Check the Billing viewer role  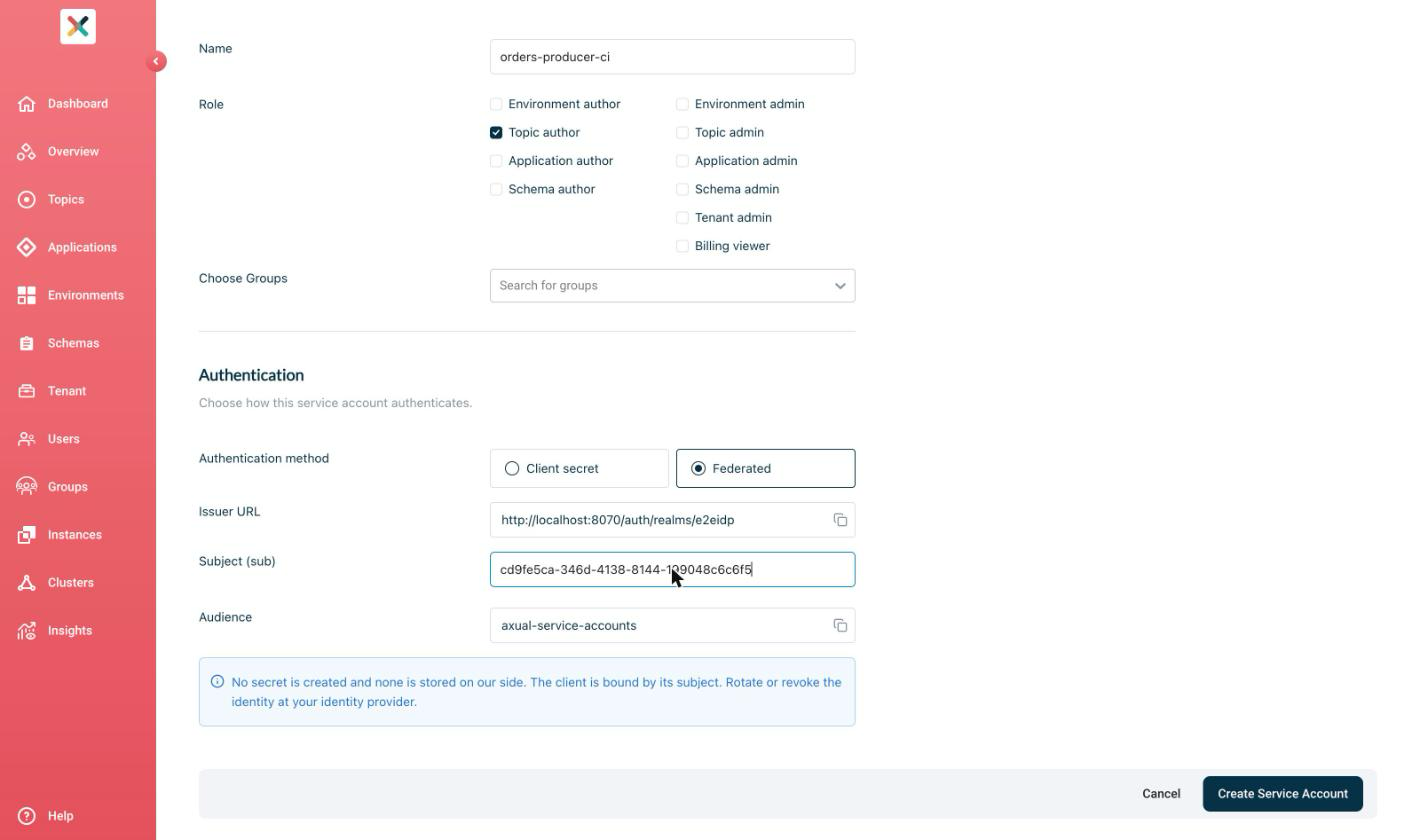click(x=682, y=246)
